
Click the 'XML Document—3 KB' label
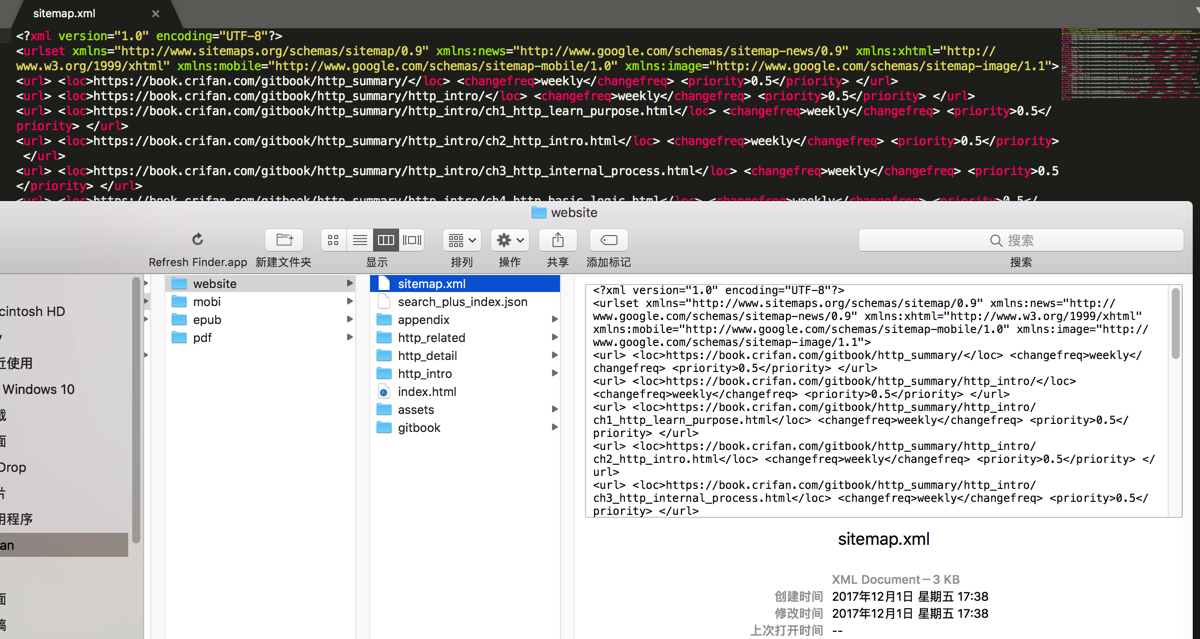click(896, 579)
